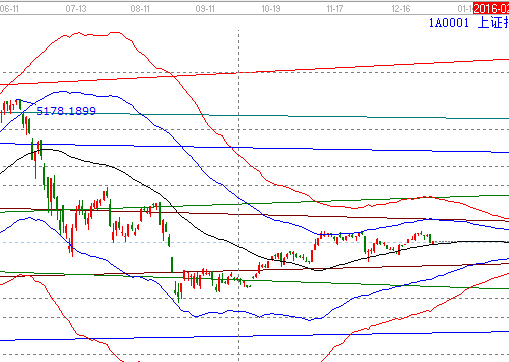This screenshot has width=509, height=362.
Task: Click the partially visible 01-1 date label
Action: [x=465, y=9]
